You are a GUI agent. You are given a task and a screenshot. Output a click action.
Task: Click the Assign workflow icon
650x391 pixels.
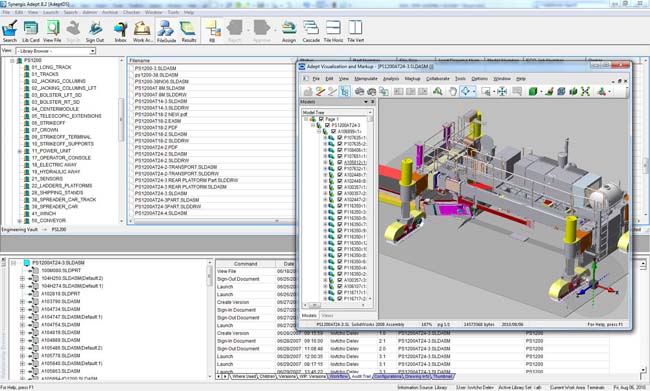pyautogui.click(x=289, y=32)
